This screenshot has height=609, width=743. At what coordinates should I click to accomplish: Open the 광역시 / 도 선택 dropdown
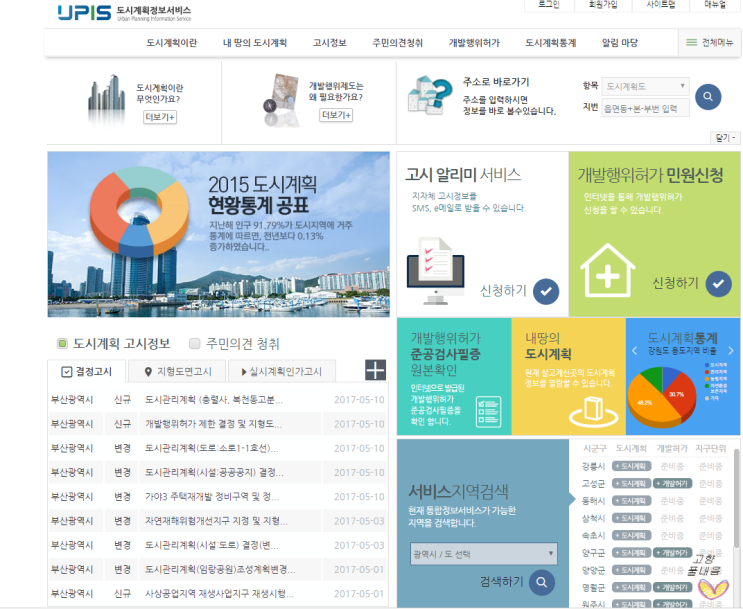484,554
